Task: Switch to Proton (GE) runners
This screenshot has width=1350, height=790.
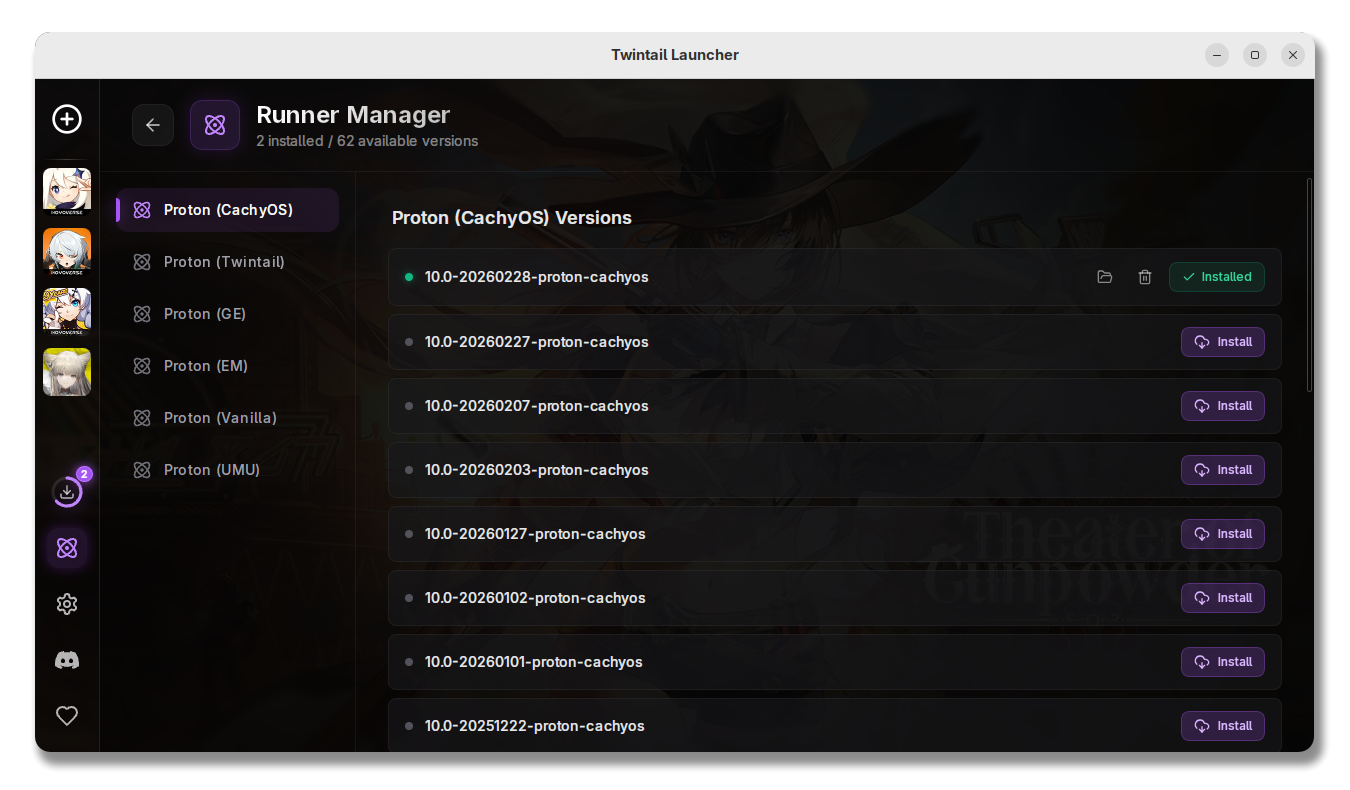Action: (227, 314)
